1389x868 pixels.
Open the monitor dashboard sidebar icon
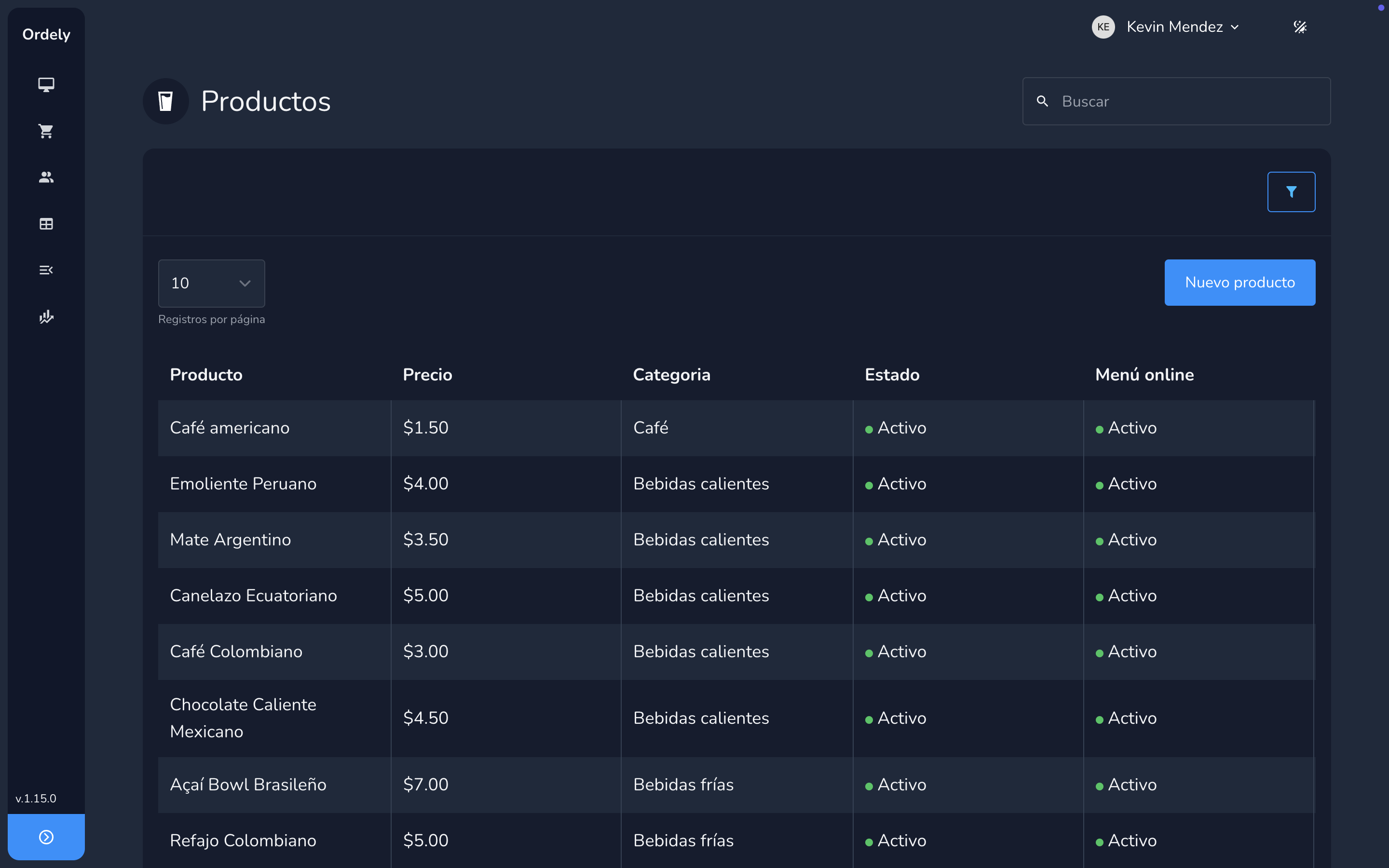(x=46, y=84)
